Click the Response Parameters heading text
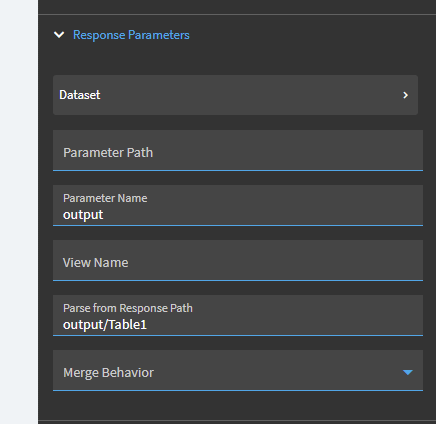 [131, 35]
